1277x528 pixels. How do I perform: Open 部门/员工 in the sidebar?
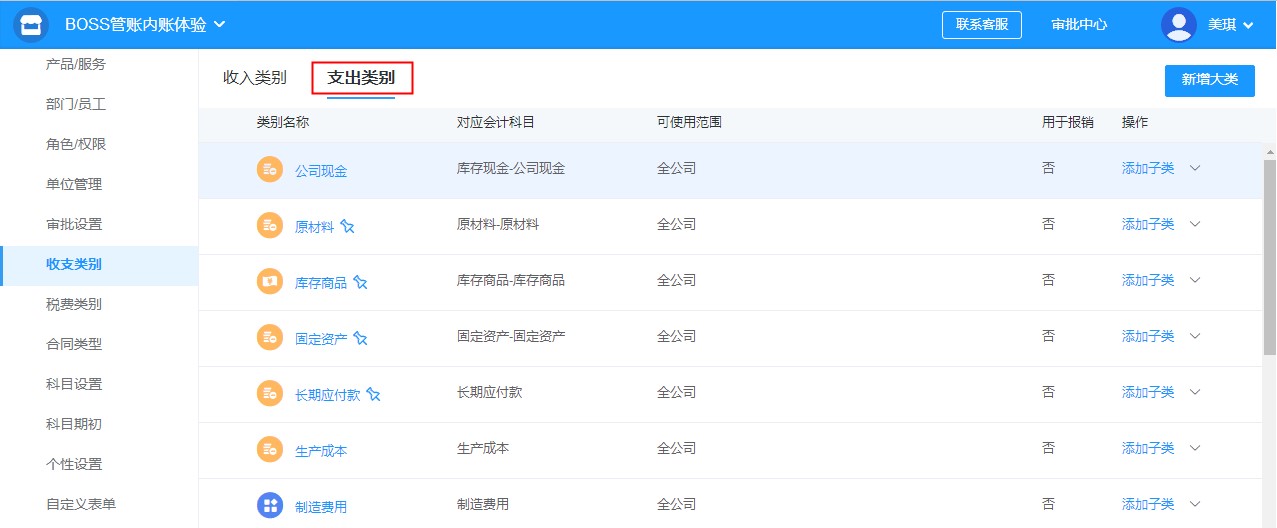pos(76,104)
